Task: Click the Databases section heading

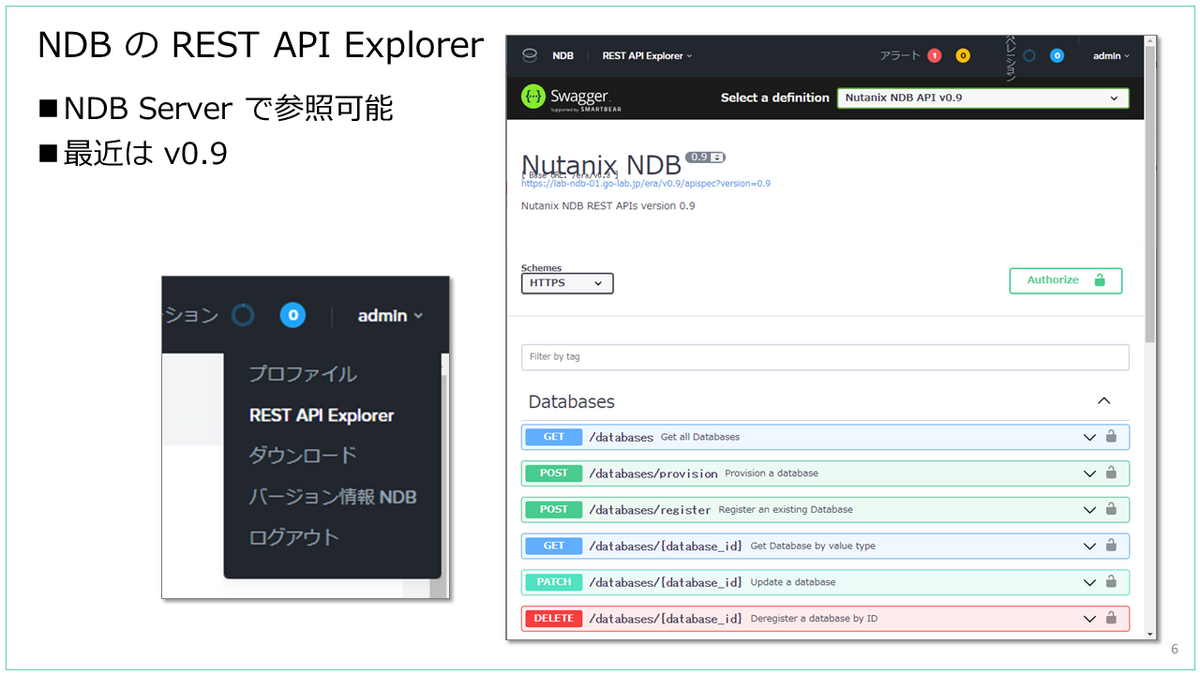Action: (571, 402)
